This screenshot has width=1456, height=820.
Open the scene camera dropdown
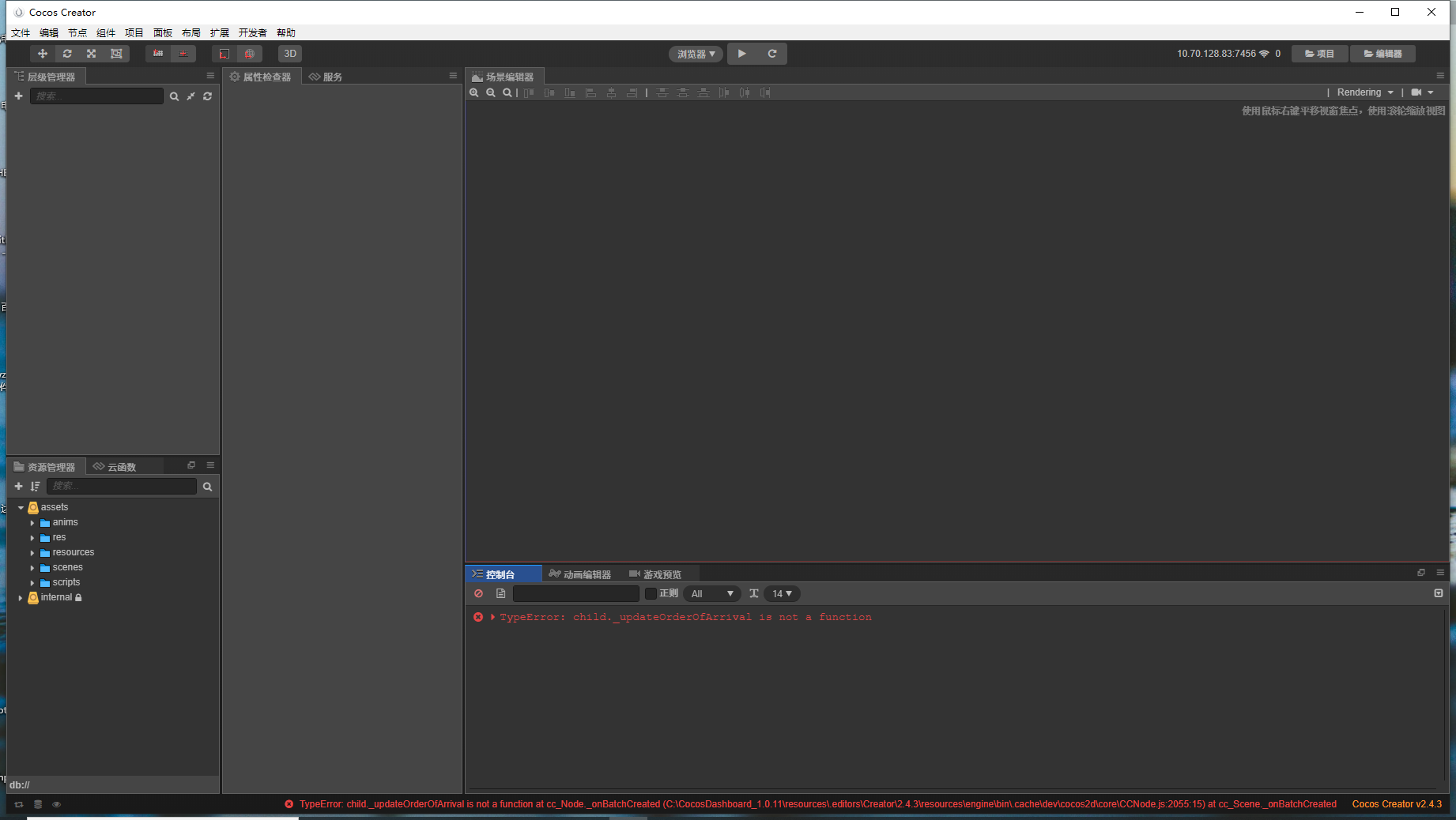[x=1422, y=92]
